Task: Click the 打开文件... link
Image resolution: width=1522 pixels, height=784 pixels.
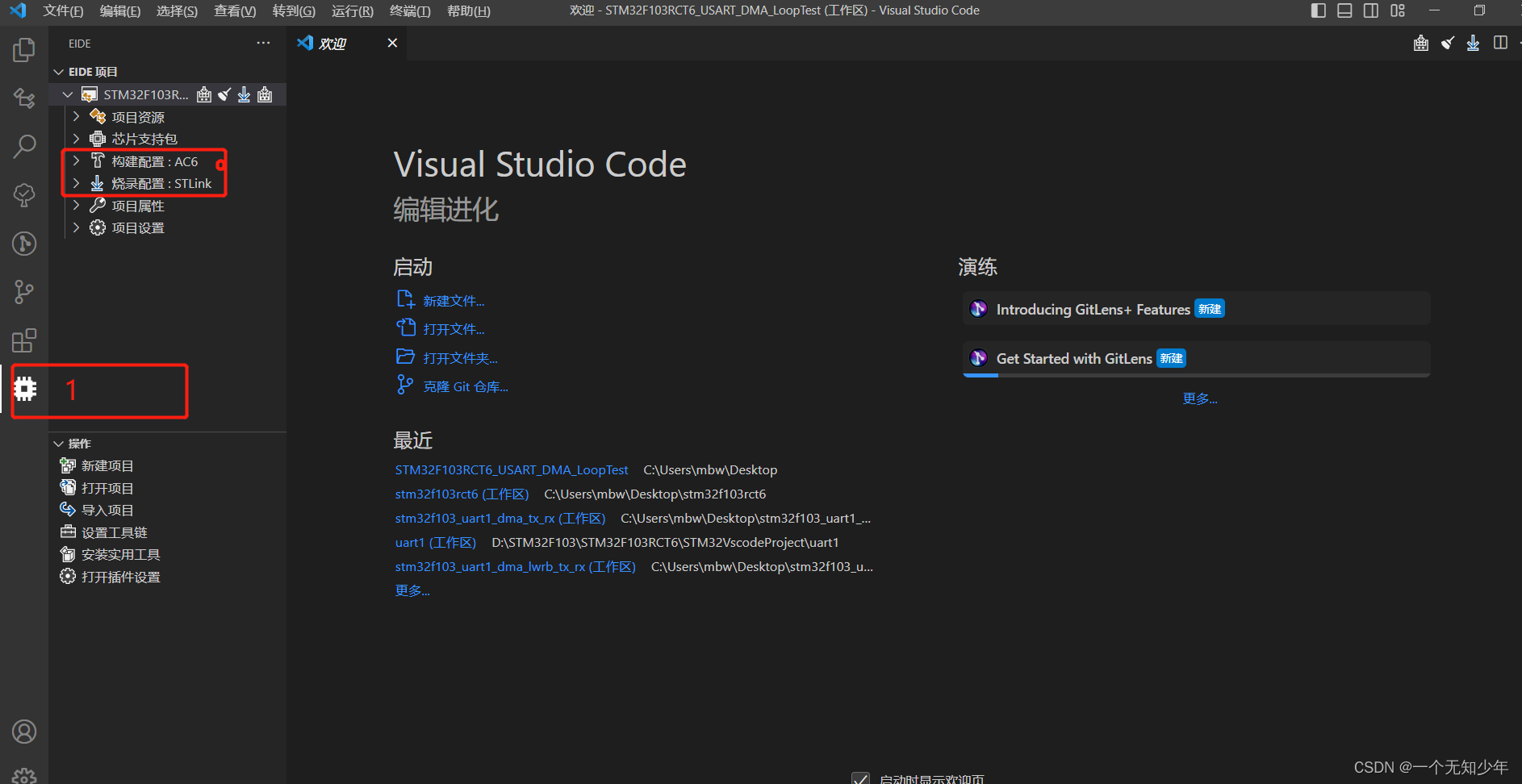Action: click(454, 329)
